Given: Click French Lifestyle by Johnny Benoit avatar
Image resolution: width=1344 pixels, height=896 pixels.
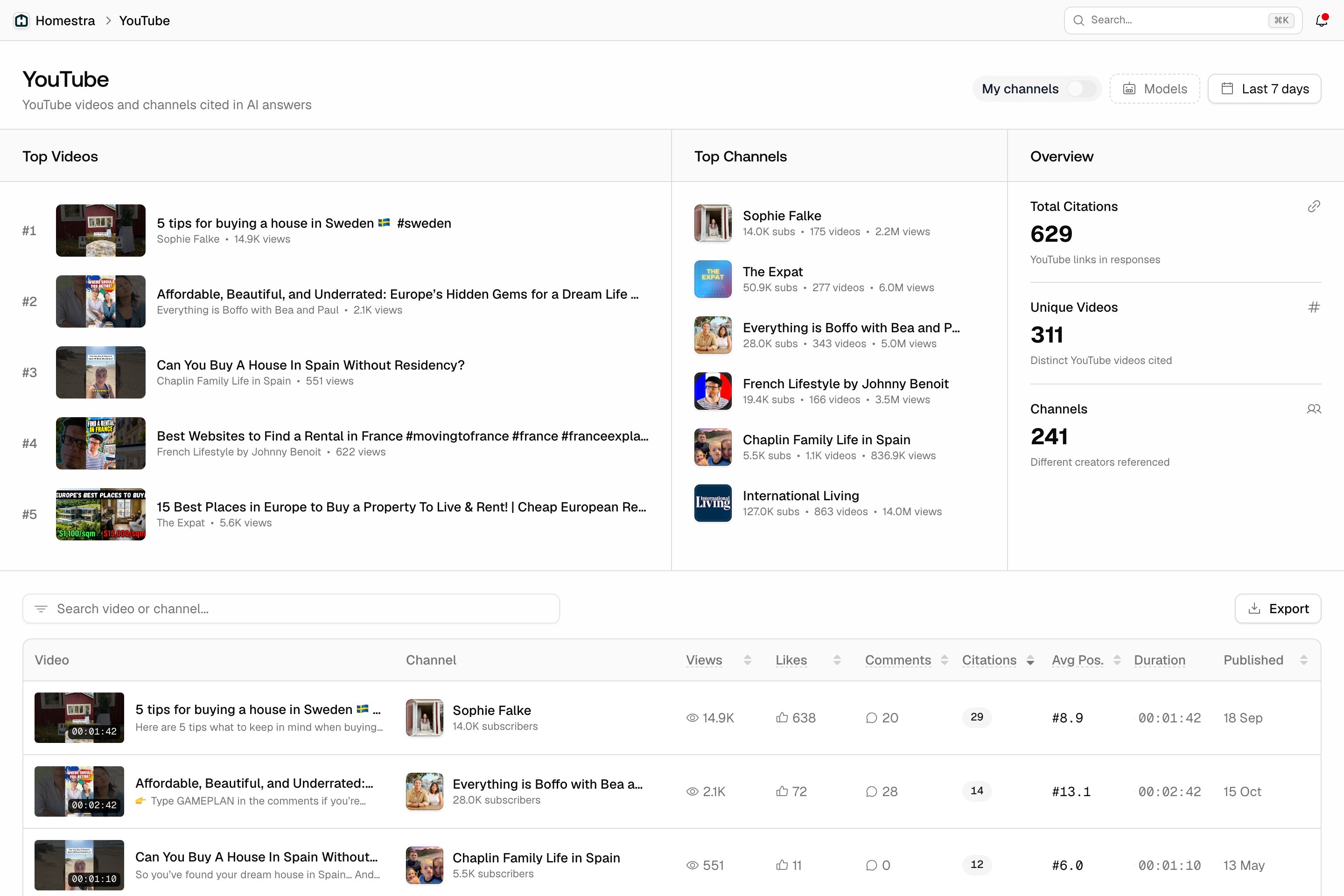Looking at the screenshot, I should coord(713,391).
